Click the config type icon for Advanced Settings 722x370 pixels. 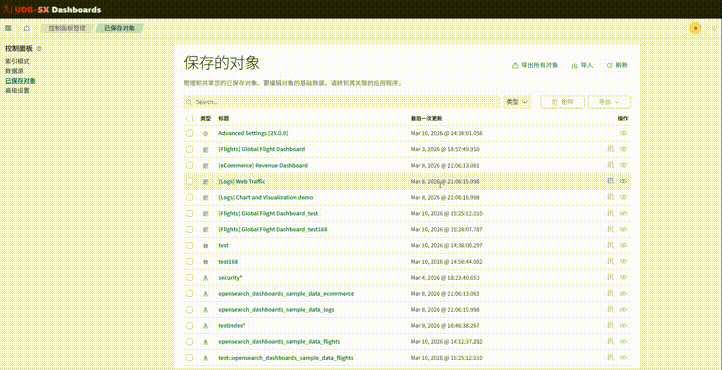point(205,133)
